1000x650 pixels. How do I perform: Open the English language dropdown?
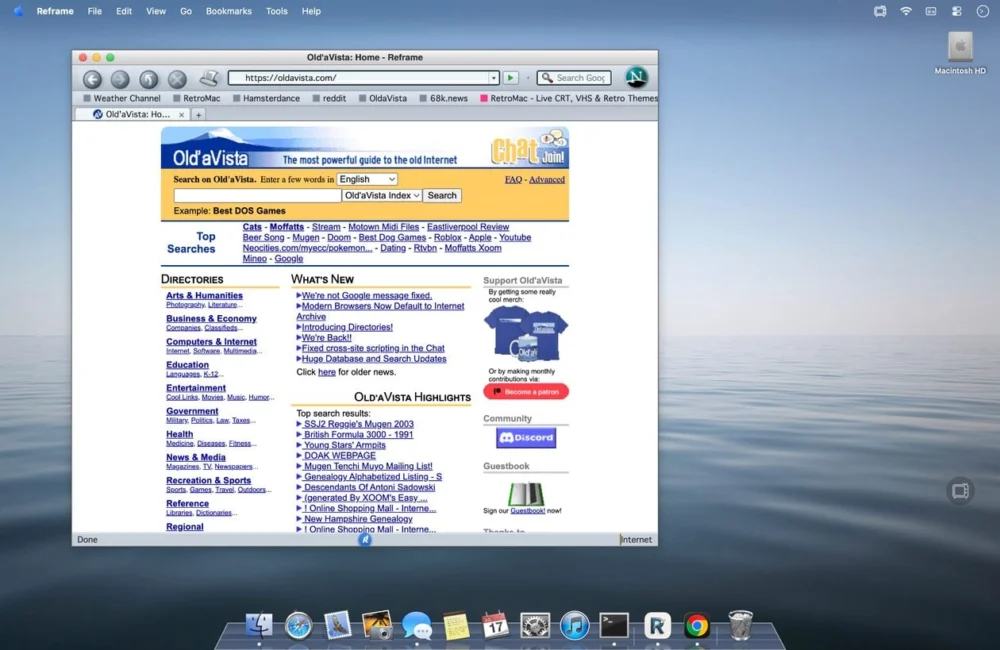367,179
